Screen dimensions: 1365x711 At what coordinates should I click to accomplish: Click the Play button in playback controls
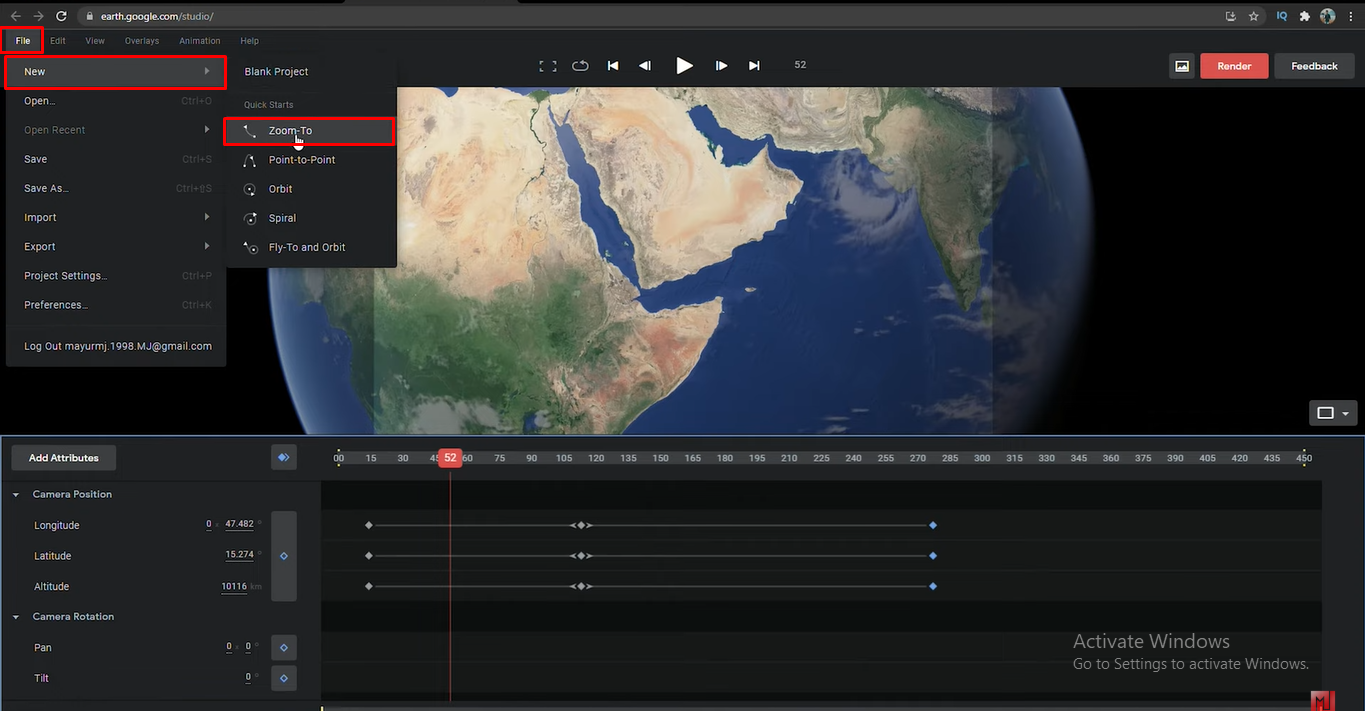(684, 66)
